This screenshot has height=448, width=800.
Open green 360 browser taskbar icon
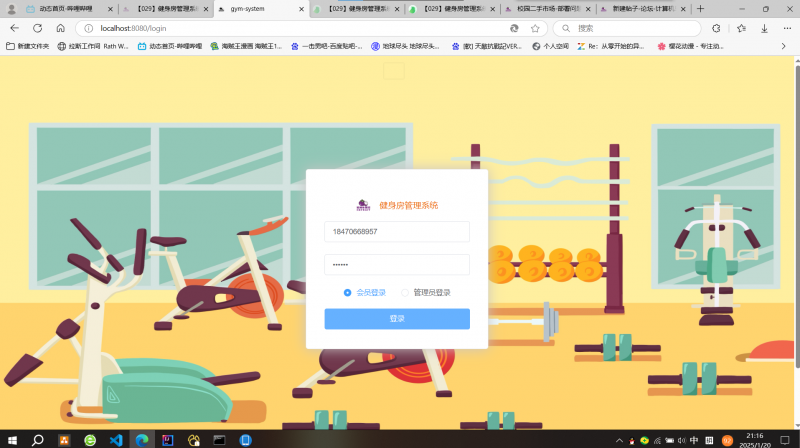(90, 440)
